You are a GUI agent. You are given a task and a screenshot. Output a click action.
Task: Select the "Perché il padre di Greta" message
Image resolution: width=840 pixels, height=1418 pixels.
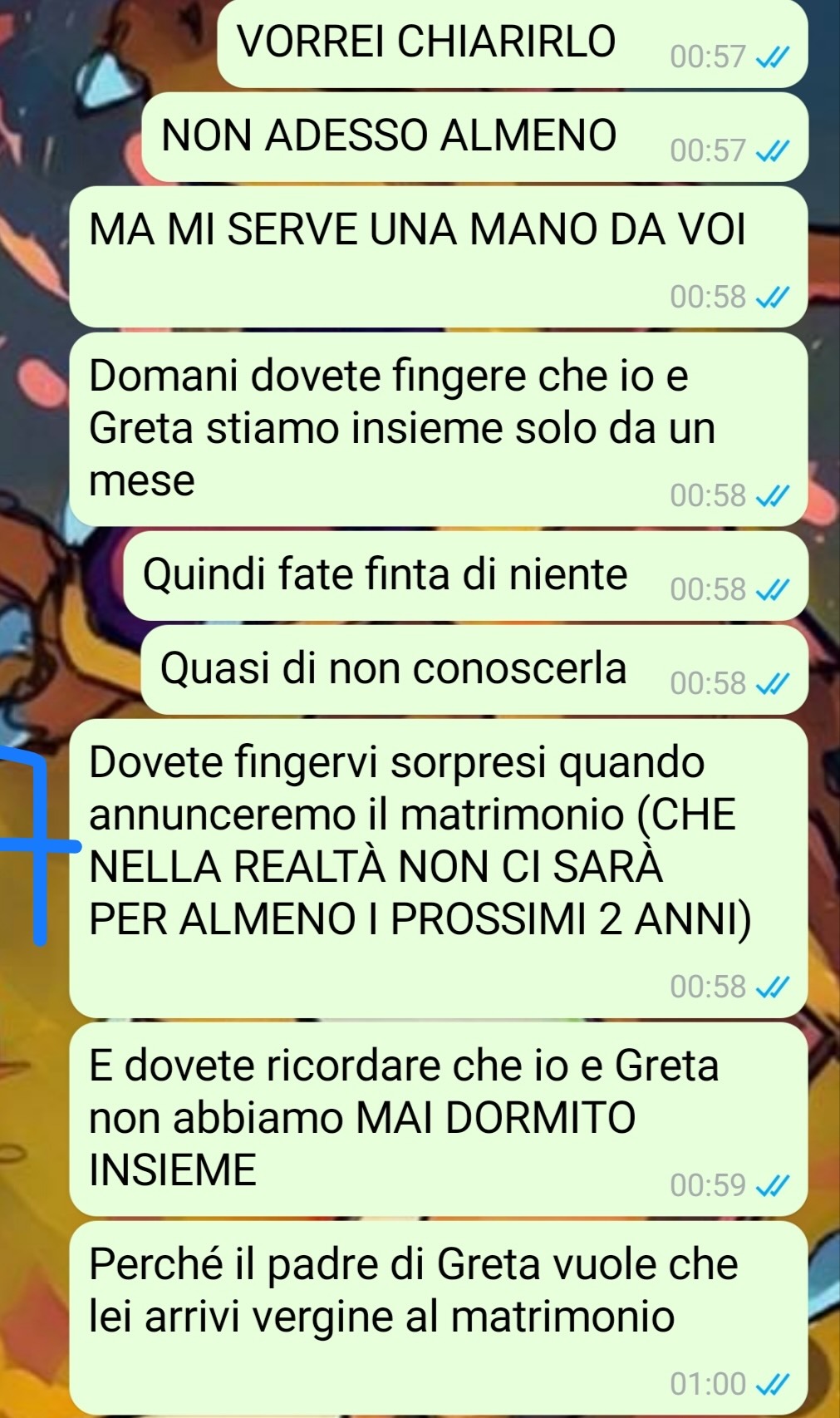(439, 1318)
